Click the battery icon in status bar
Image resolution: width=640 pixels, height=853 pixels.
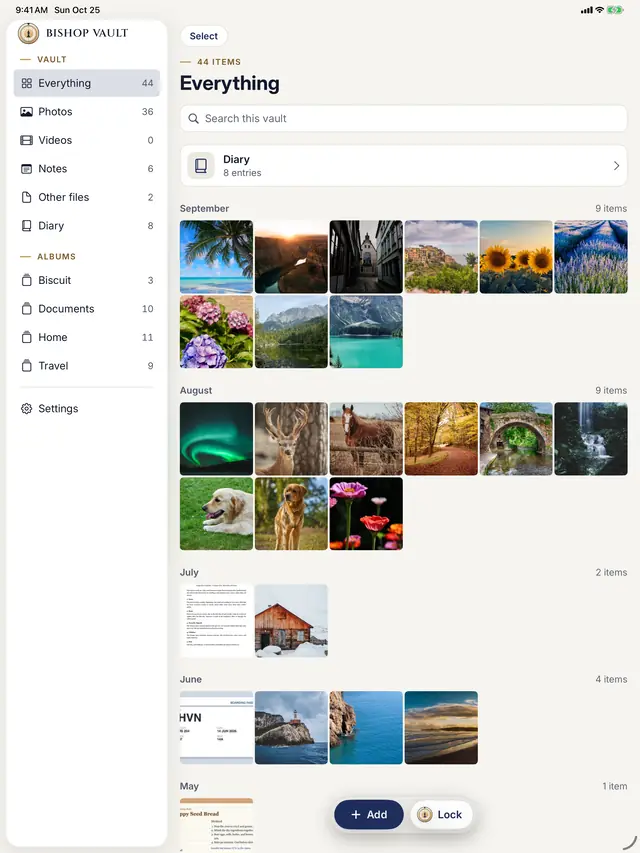[615, 10]
